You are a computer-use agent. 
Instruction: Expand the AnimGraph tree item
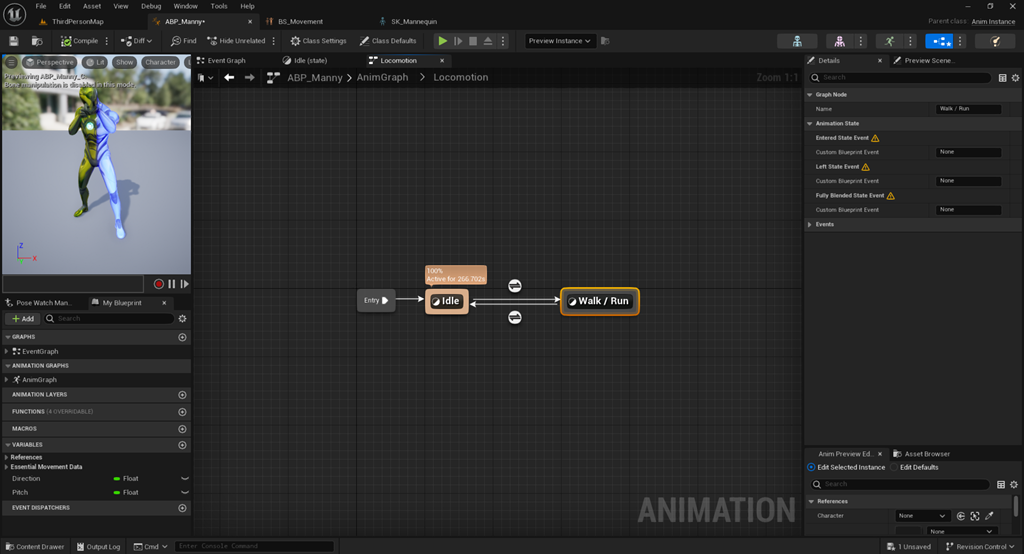[x=7, y=380]
